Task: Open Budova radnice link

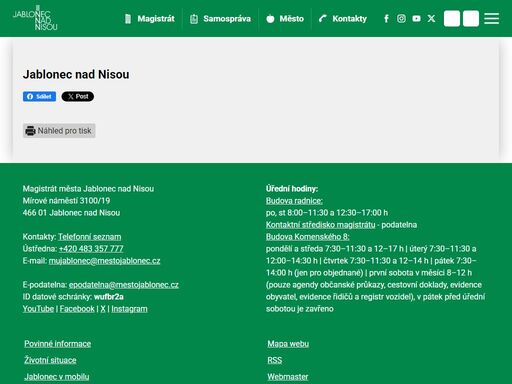Action: [x=294, y=201]
